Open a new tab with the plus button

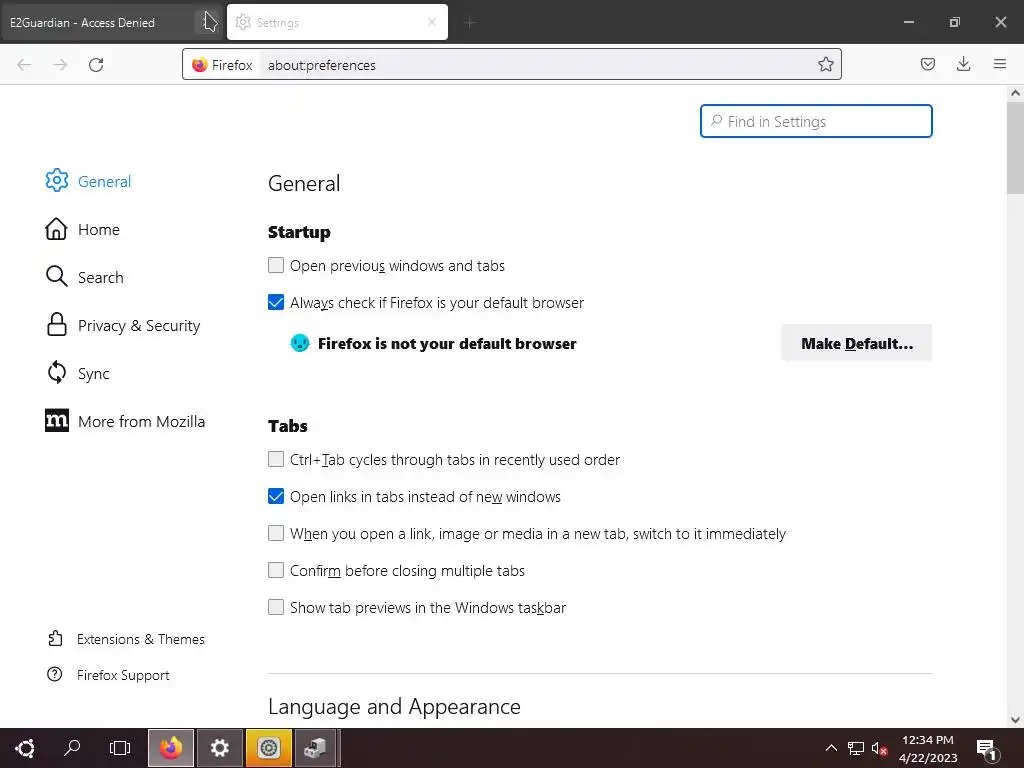point(470,22)
